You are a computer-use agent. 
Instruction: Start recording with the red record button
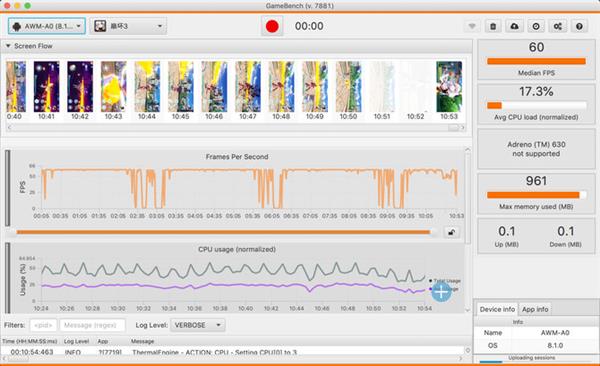pos(272,26)
